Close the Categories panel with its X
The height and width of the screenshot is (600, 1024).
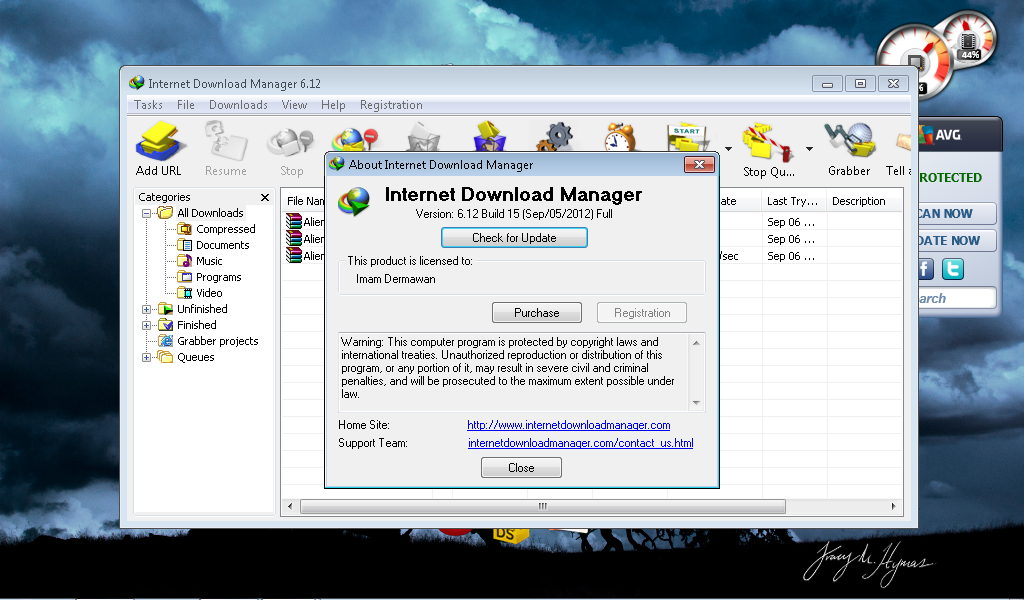(264, 197)
